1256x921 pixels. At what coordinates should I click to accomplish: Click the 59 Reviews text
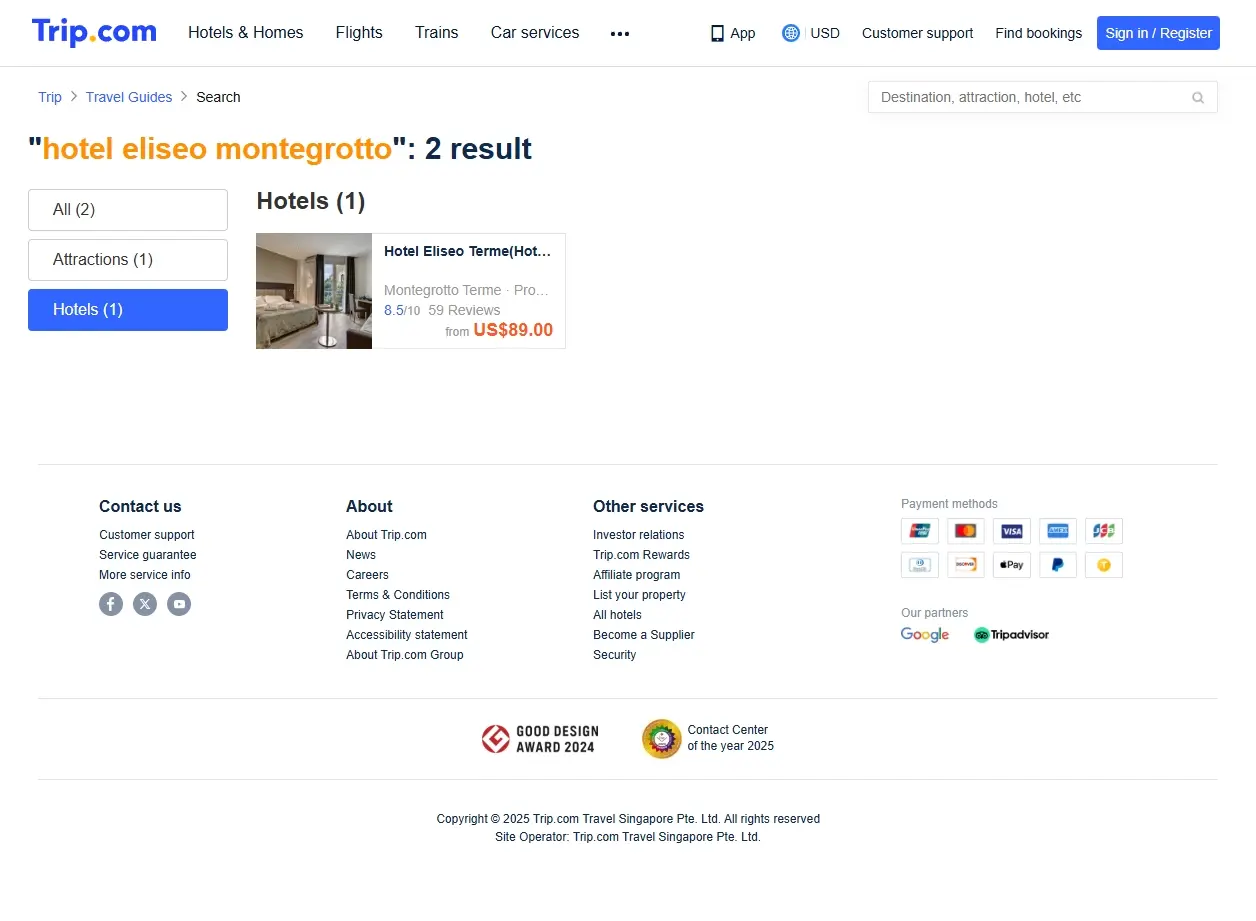pos(464,310)
